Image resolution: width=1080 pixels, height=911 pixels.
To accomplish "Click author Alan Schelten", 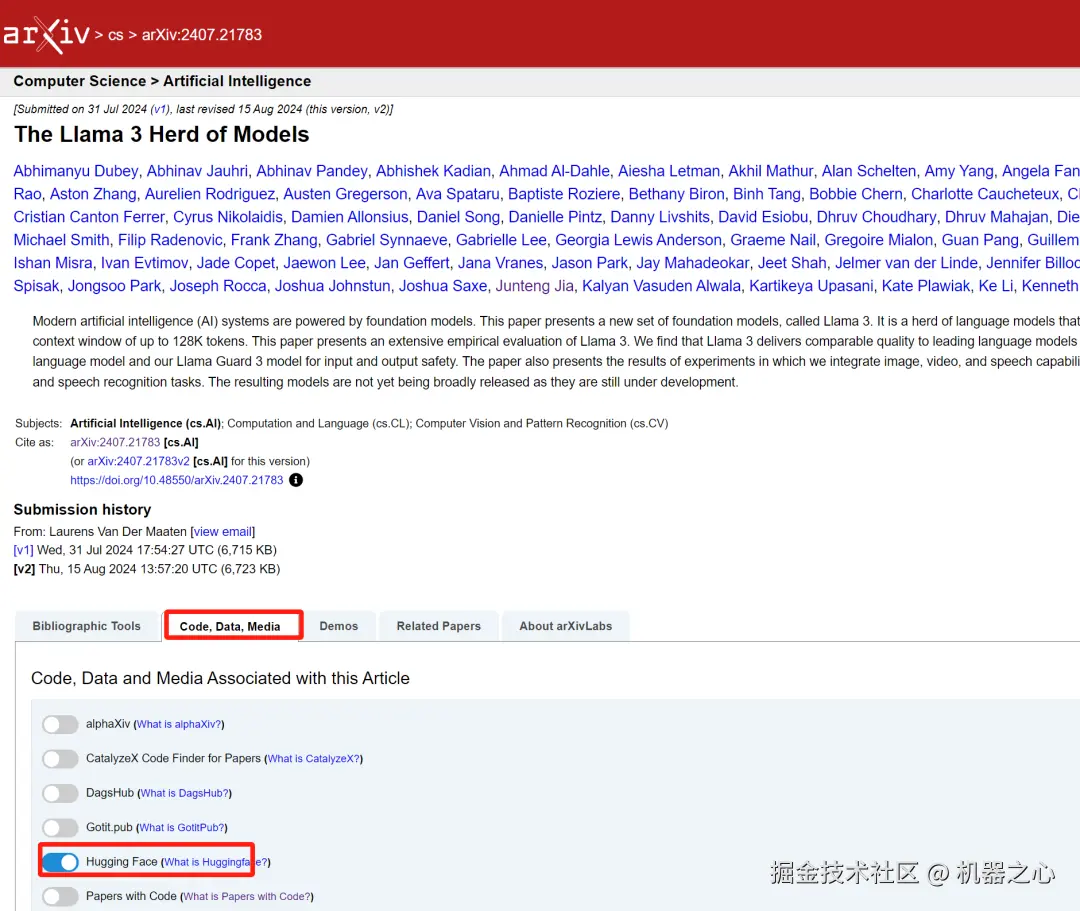I will [x=869, y=171].
